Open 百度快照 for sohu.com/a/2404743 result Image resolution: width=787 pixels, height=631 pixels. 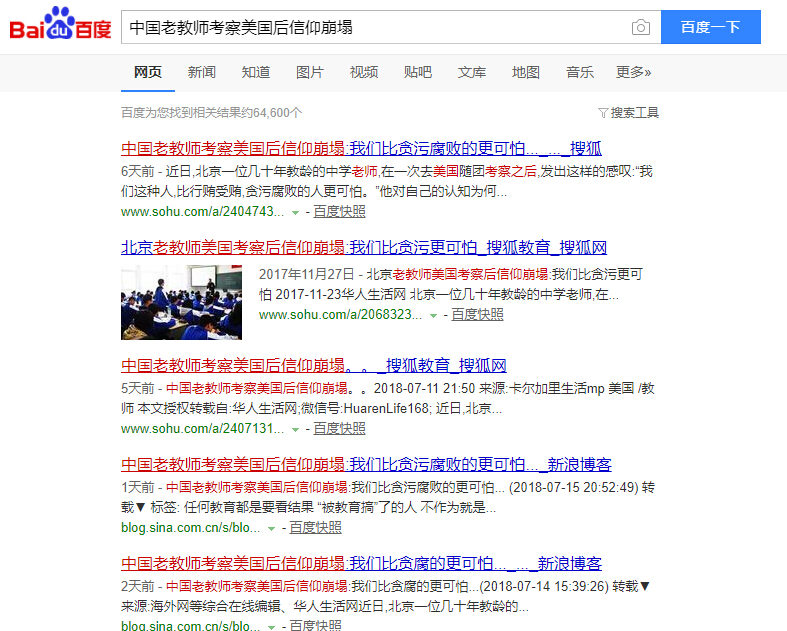[339, 212]
